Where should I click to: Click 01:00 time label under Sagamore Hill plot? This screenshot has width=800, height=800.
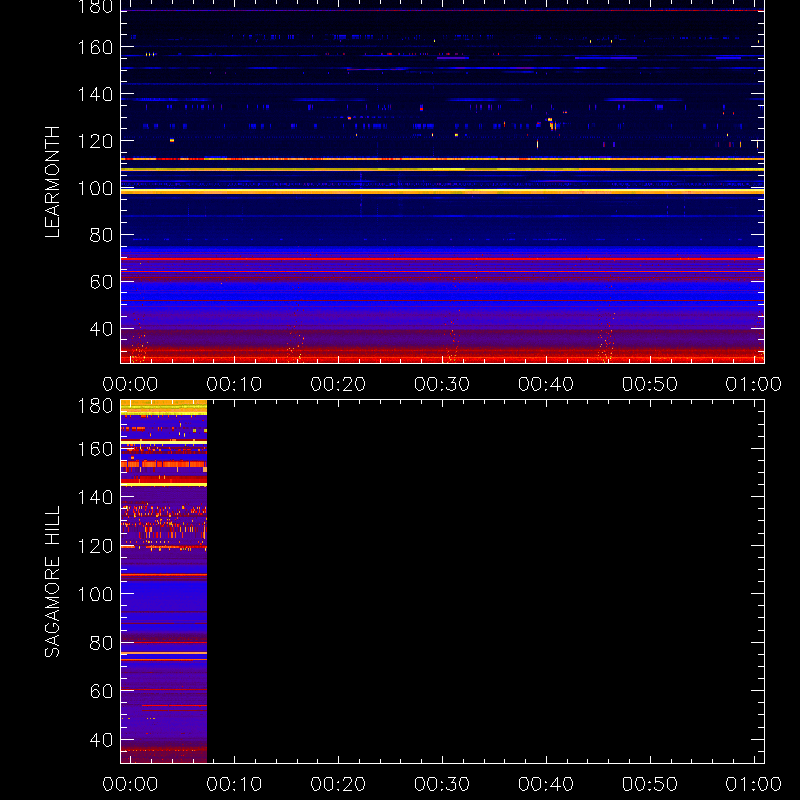click(x=754, y=784)
